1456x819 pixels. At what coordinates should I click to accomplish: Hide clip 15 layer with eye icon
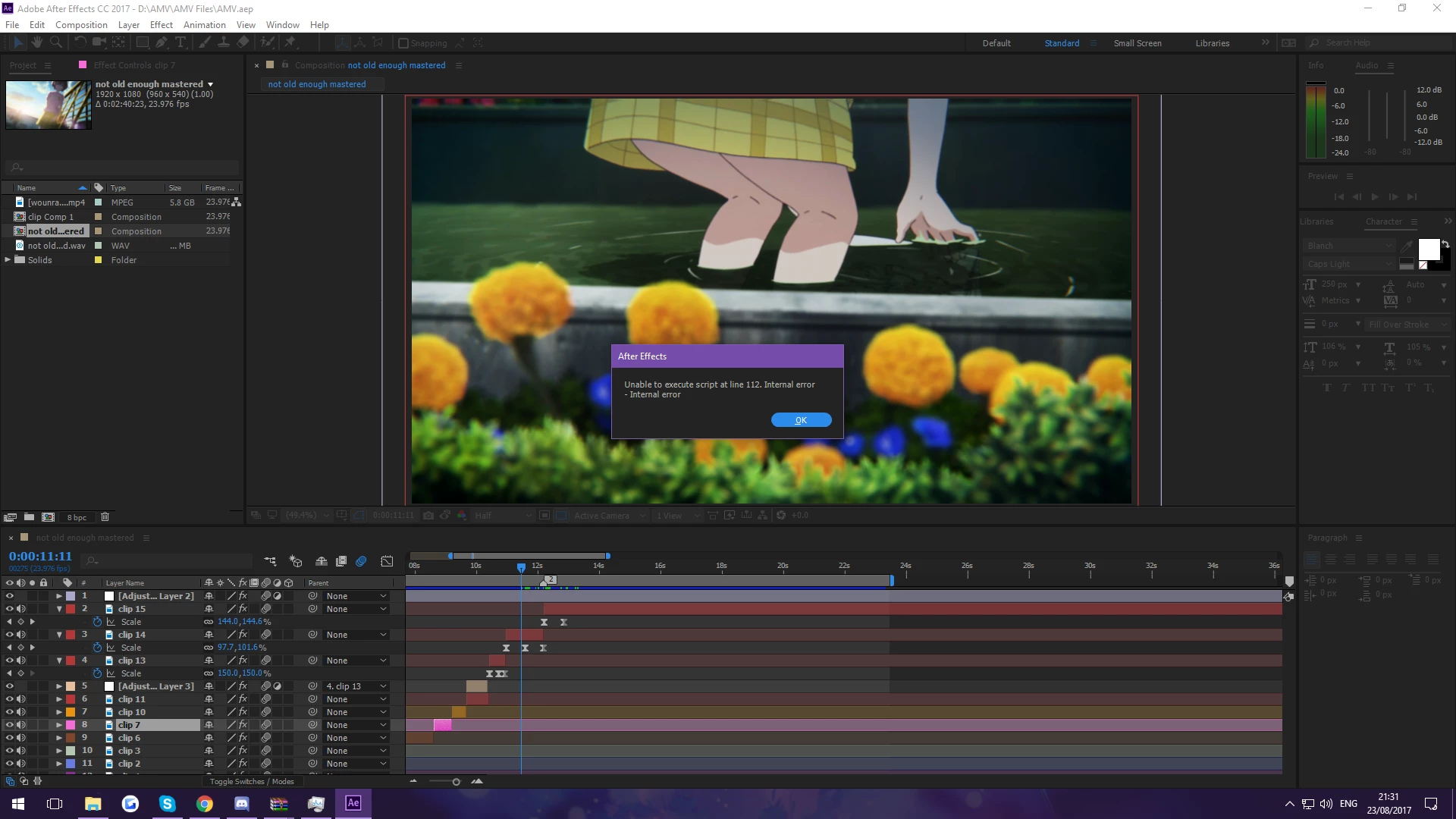click(x=10, y=609)
